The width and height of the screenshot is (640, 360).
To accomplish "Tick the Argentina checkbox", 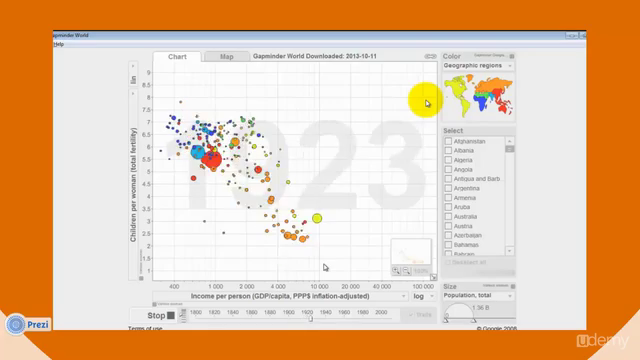I will click(x=448, y=188).
